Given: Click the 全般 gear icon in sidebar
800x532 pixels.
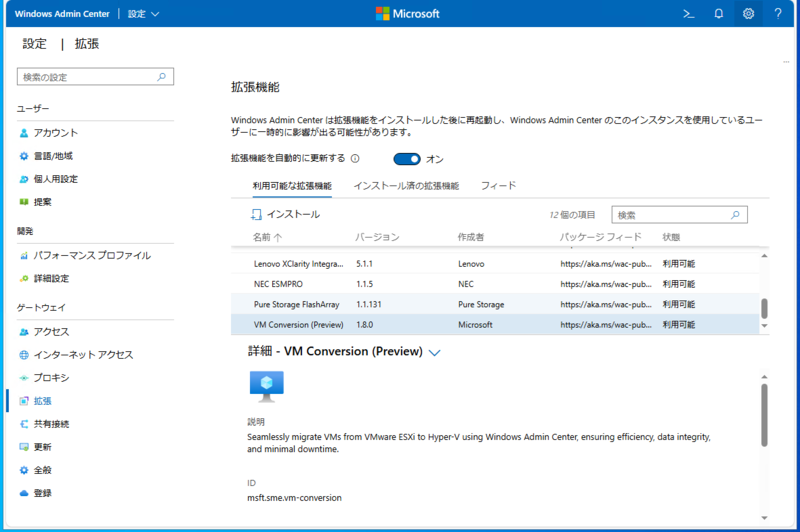Looking at the screenshot, I should click(24, 470).
